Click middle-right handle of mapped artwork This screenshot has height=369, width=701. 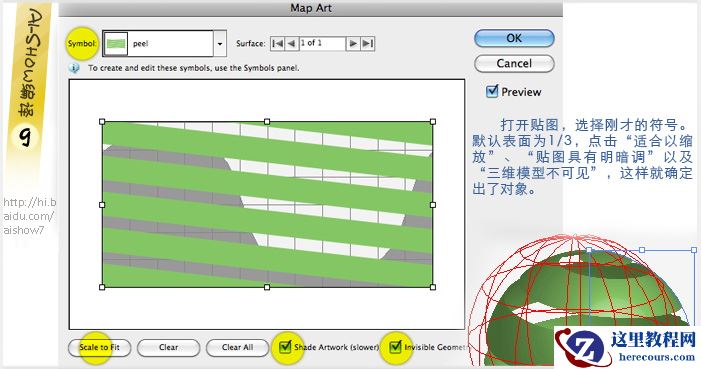click(x=433, y=205)
